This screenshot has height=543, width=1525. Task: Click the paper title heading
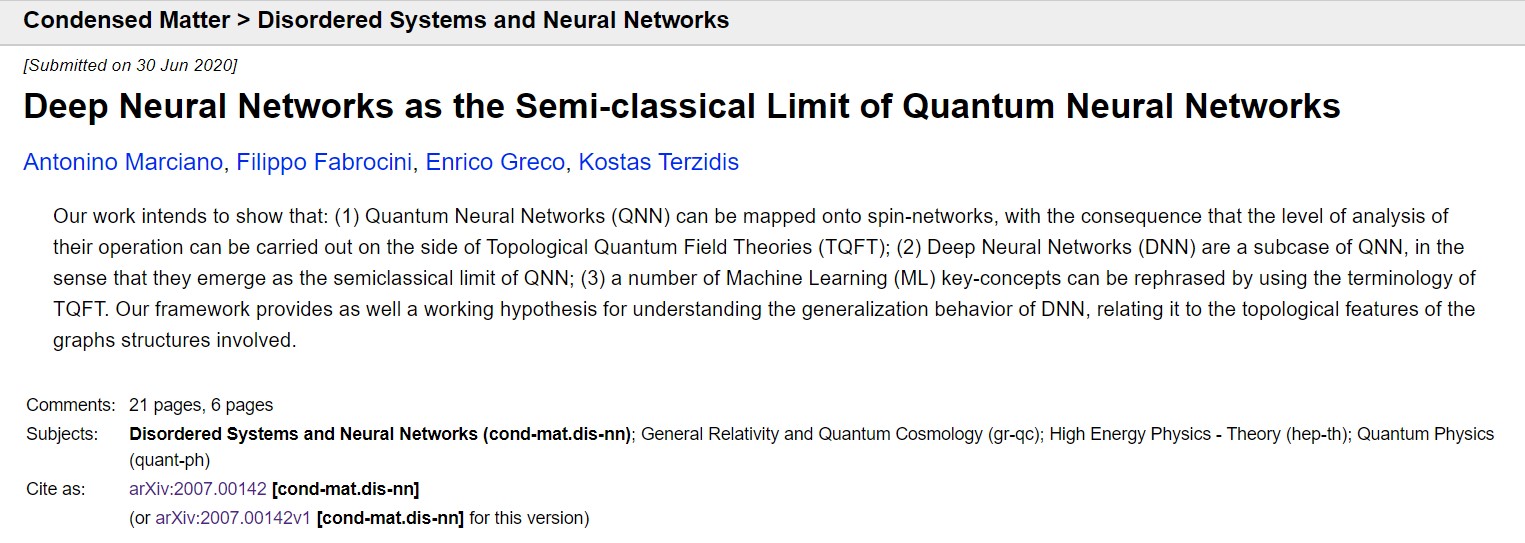coord(681,106)
